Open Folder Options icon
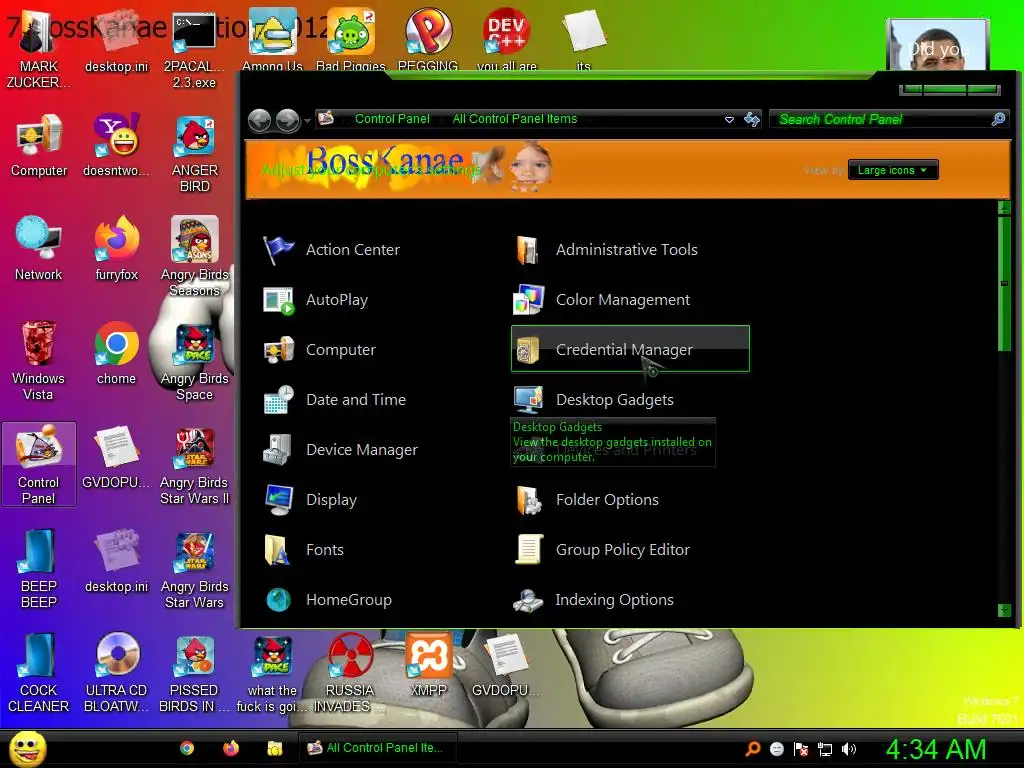The width and height of the screenshot is (1024, 768). tap(528, 500)
